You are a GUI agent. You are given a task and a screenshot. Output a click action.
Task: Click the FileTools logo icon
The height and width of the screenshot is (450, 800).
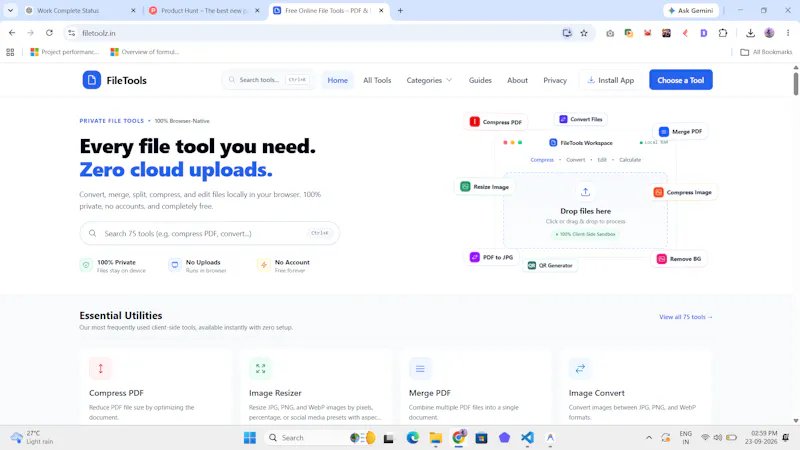tap(92, 80)
